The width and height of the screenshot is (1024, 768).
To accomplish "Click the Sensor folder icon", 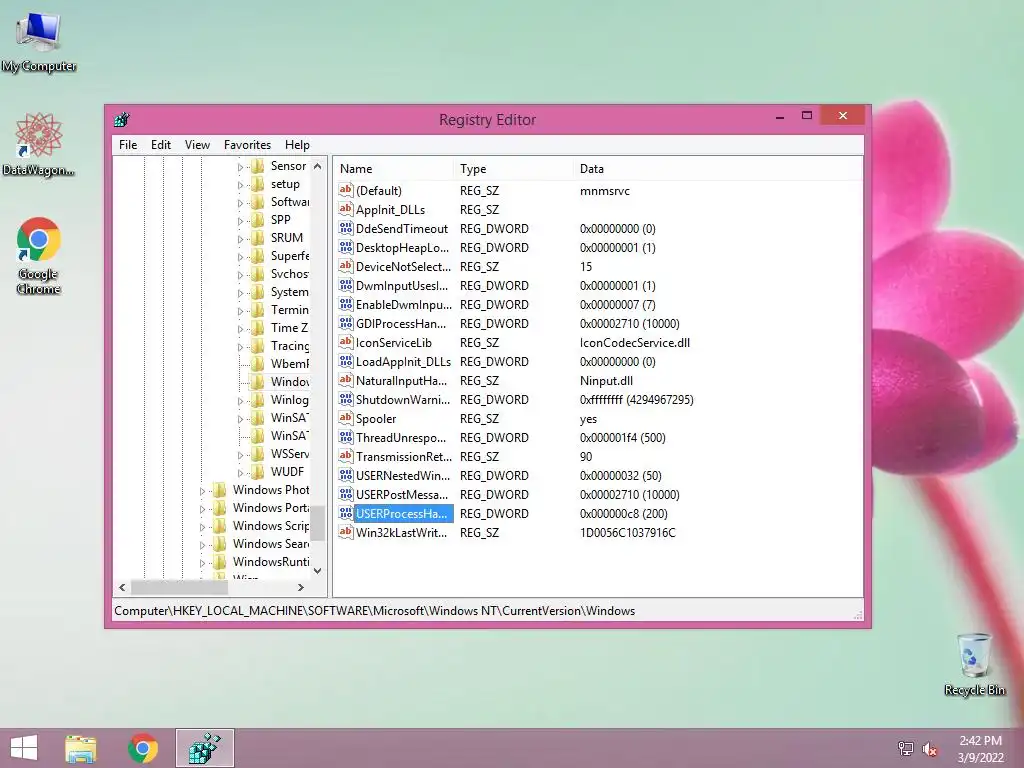I will pyautogui.click(x=258, y=166).
